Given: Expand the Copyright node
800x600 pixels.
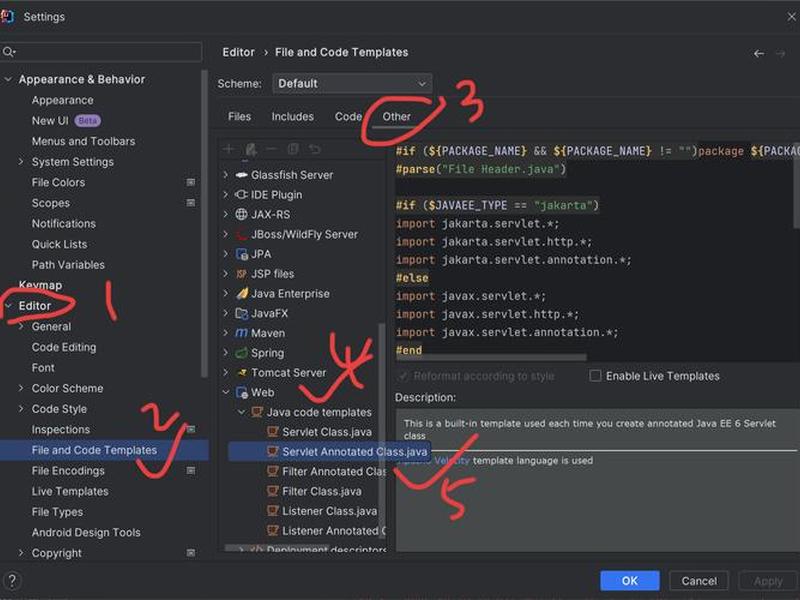Looking at the screenshot, I should [21, 553].
